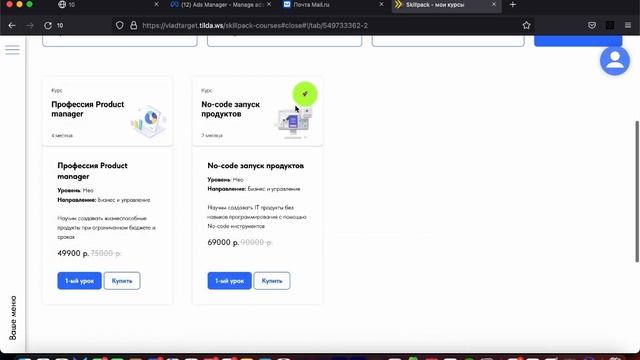Click the page vertical scrollbar thumb
640x360 pixels.
637,191
